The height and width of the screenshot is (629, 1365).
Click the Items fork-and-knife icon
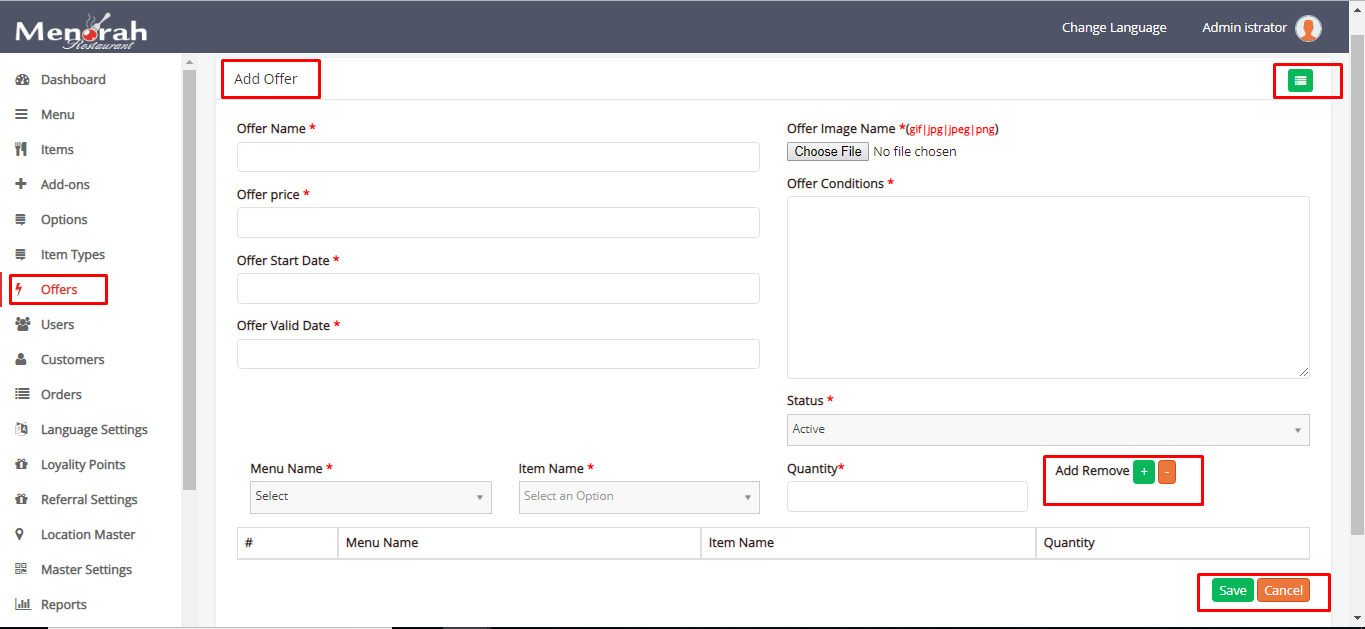click(21, 150)
